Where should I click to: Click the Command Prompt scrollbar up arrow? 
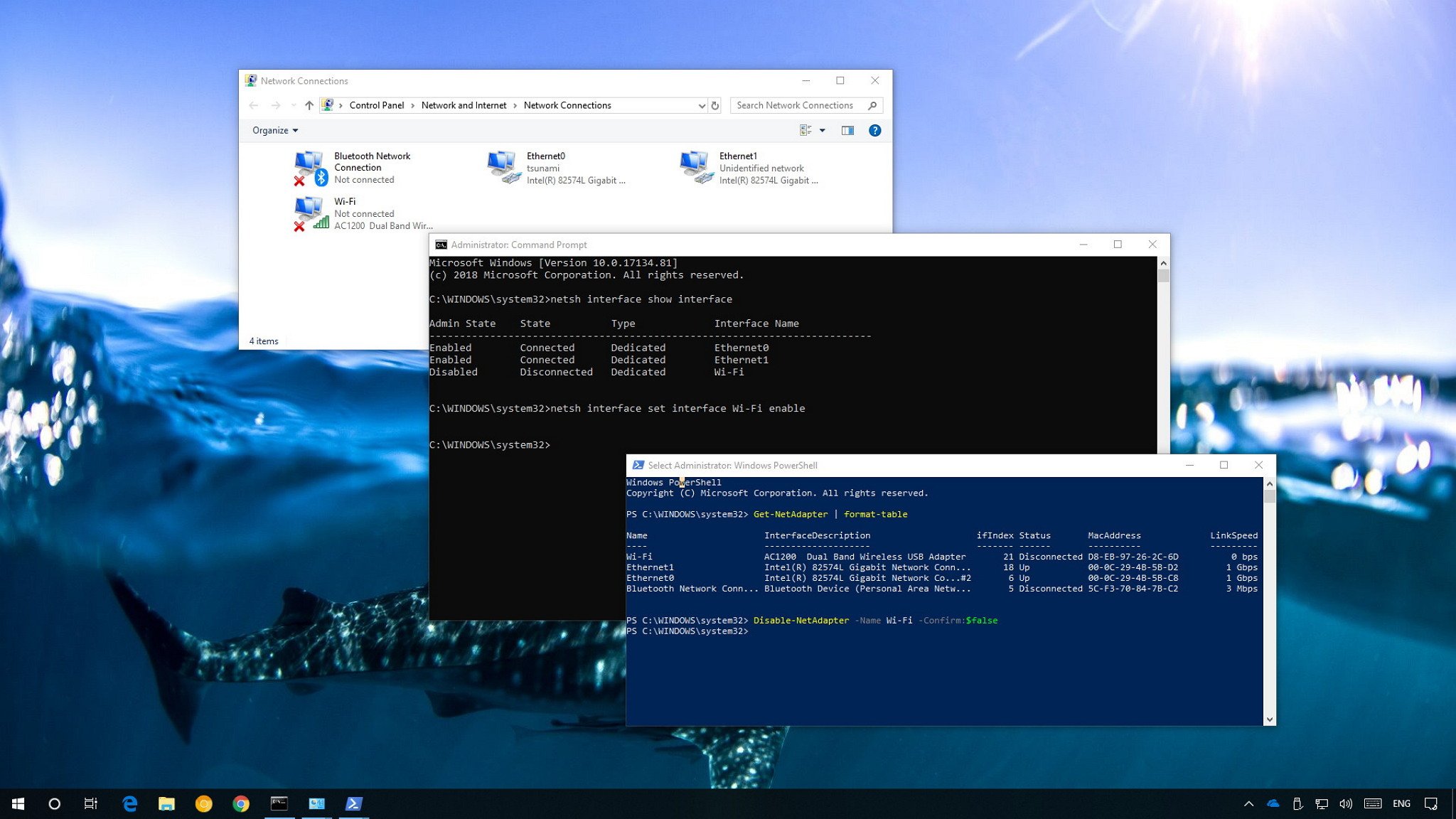click(1163, 262)
